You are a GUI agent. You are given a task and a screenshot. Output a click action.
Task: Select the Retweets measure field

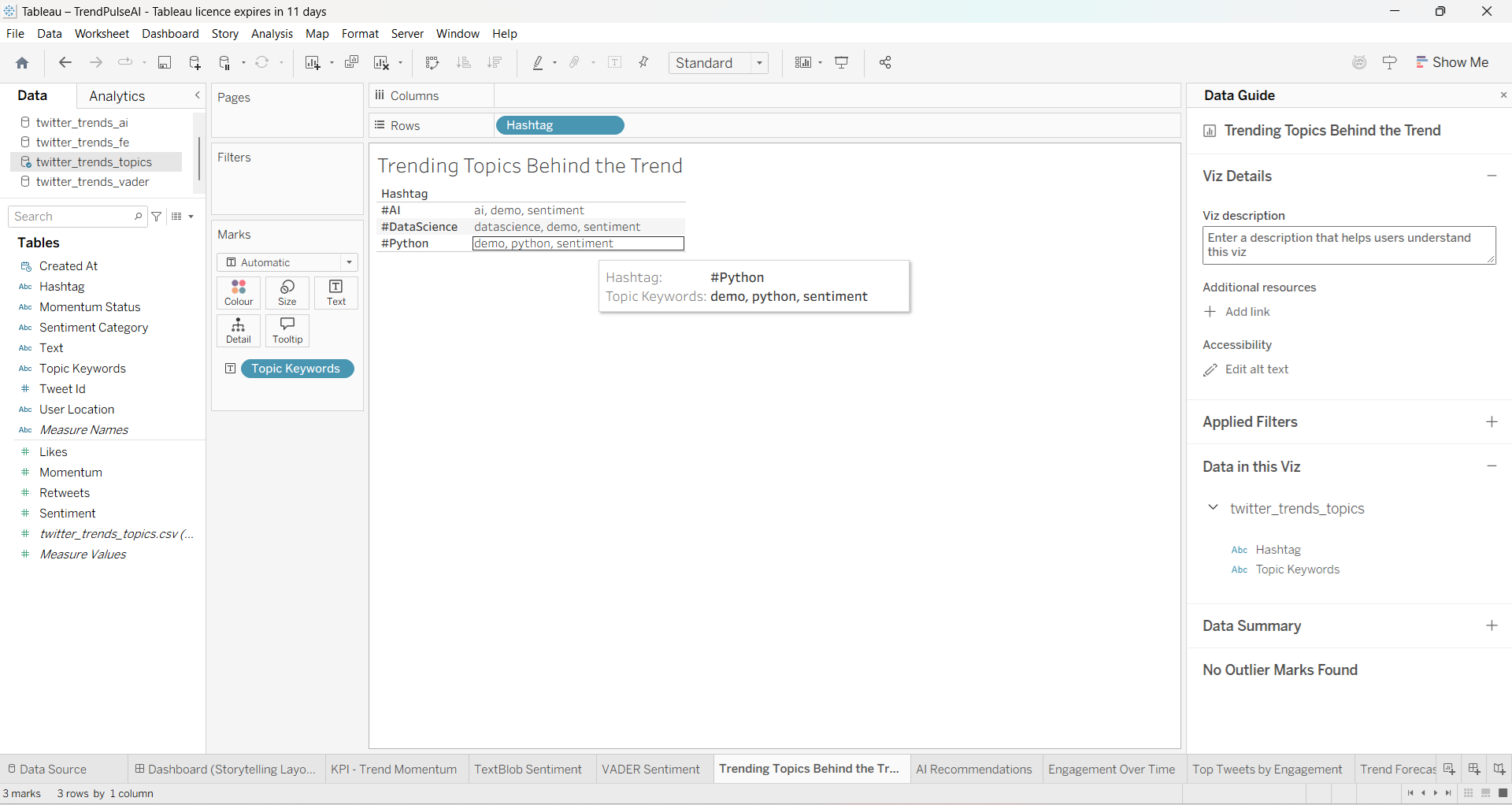[65, 493]
